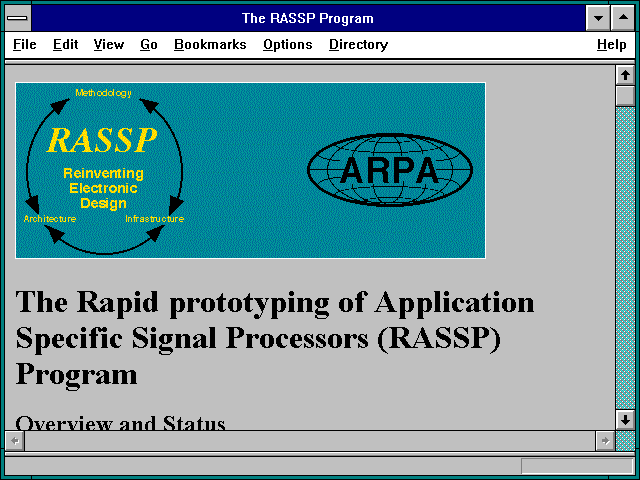Click the Methodology label in the banner
Image resolution: width=640 pixels, height=480 pixels.
tap(103, 93)
